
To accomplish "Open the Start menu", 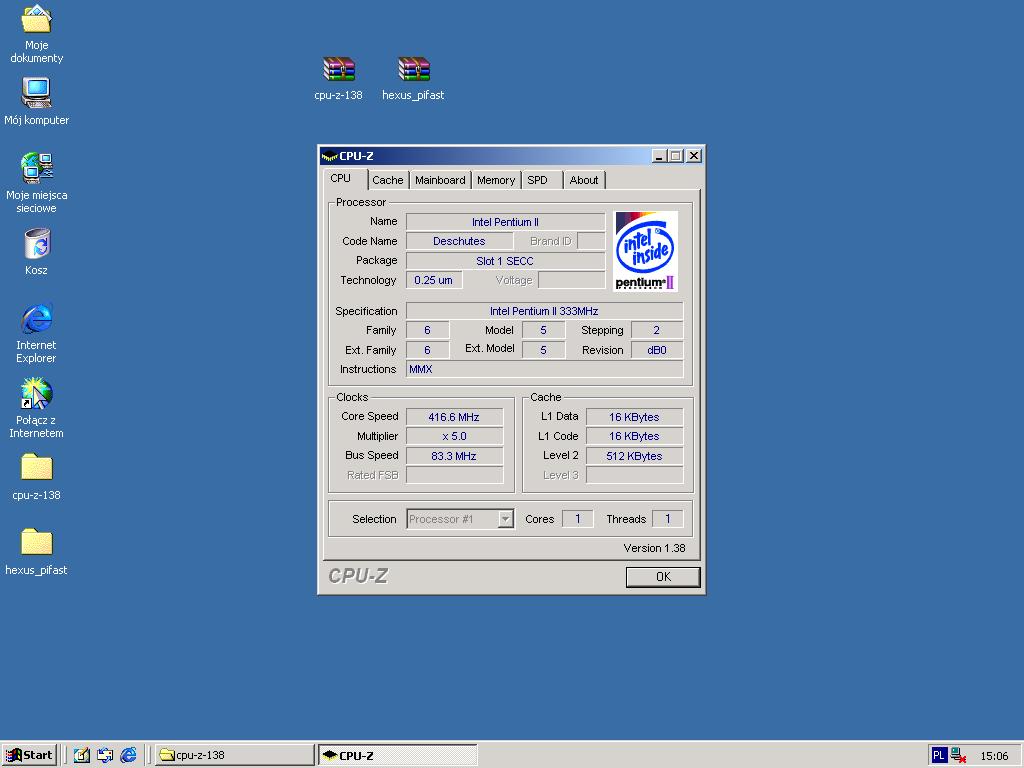I will [x=29, y=755].
